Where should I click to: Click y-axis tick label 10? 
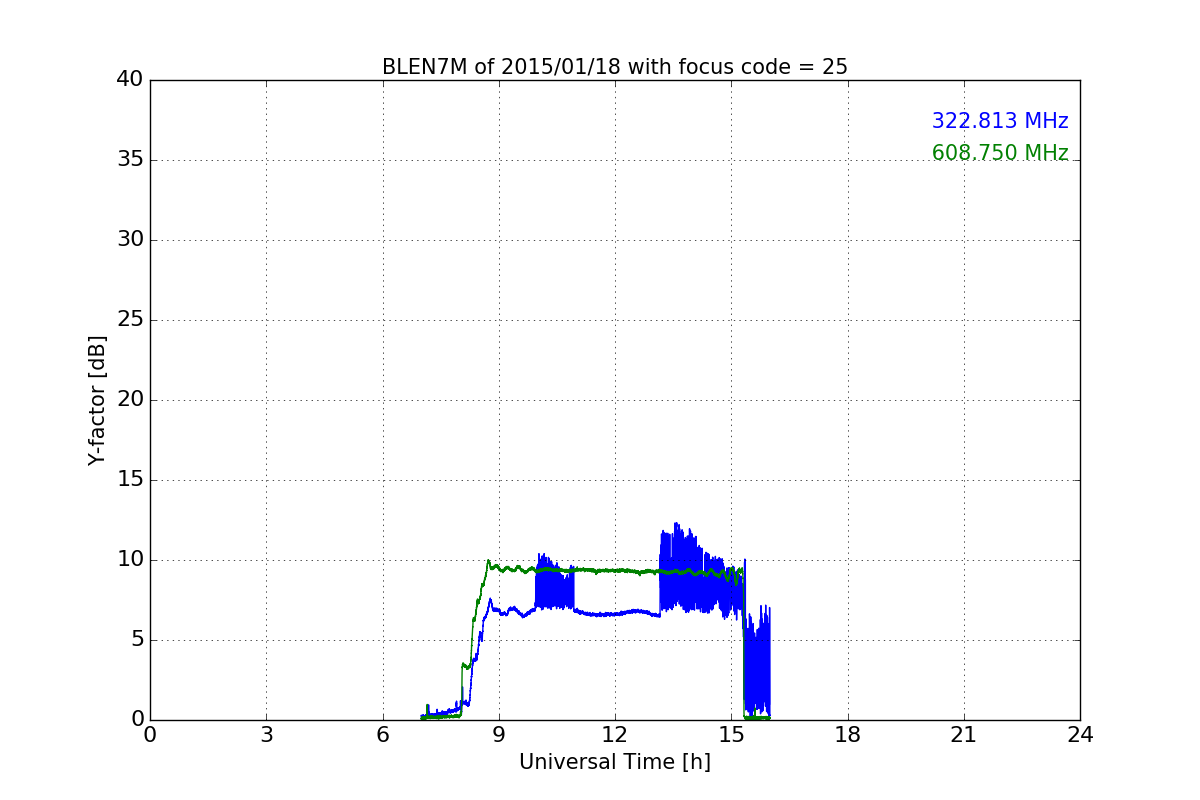pyautogui.click(x=130, y=560)
